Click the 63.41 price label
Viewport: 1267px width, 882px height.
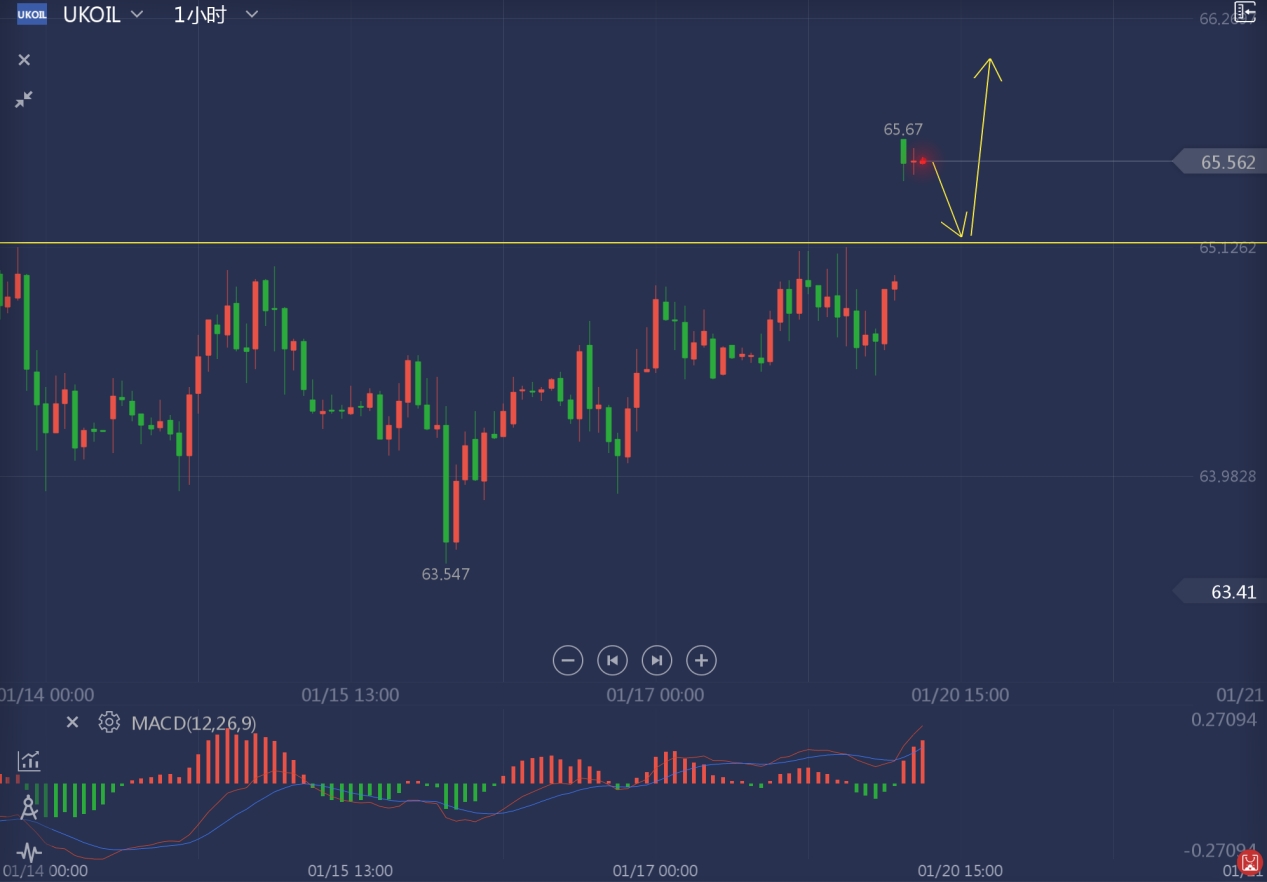(x=1227, y=592)
